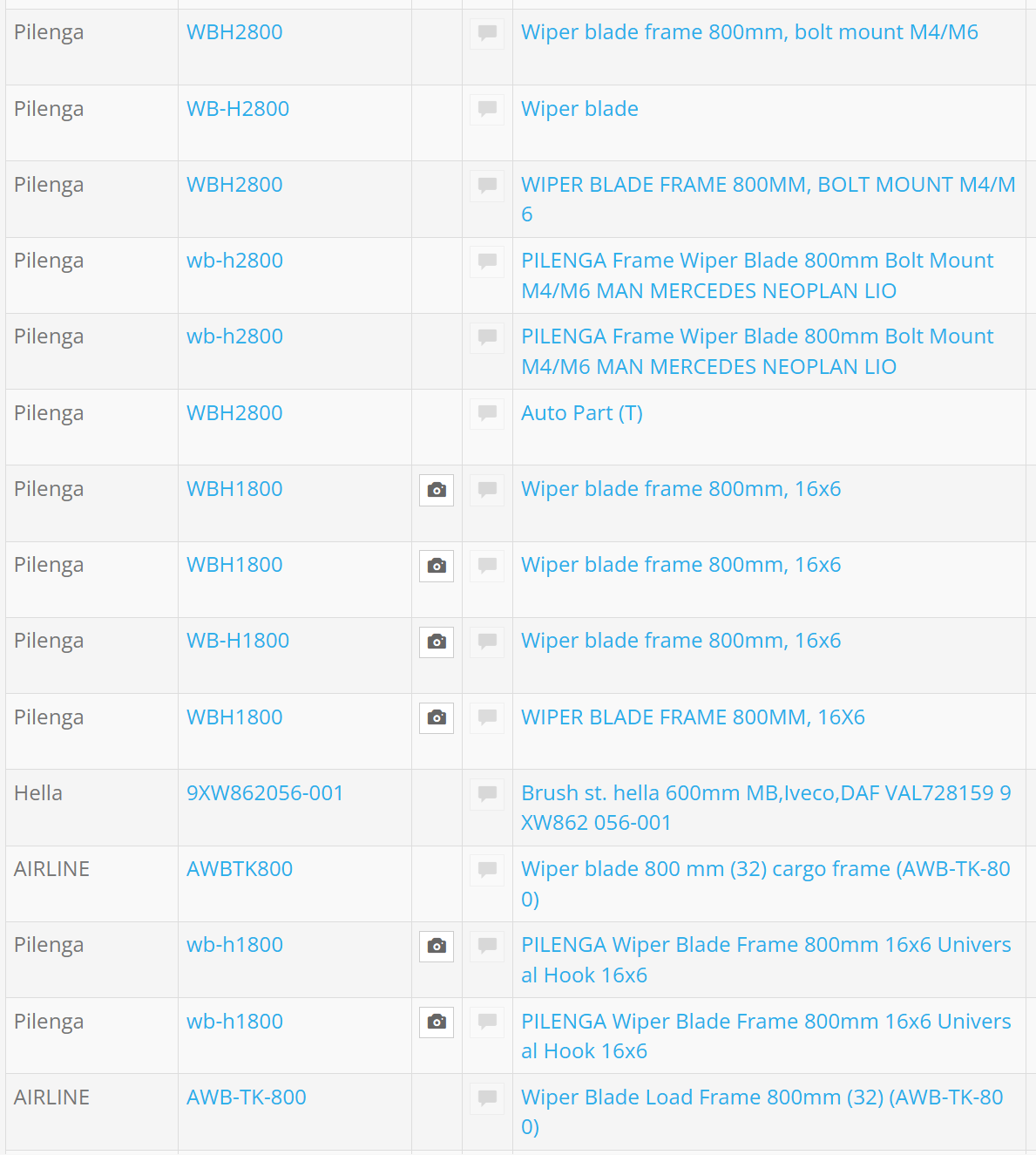
Task: Open part number 9XW862056-001
Action: tap(265, 793)
